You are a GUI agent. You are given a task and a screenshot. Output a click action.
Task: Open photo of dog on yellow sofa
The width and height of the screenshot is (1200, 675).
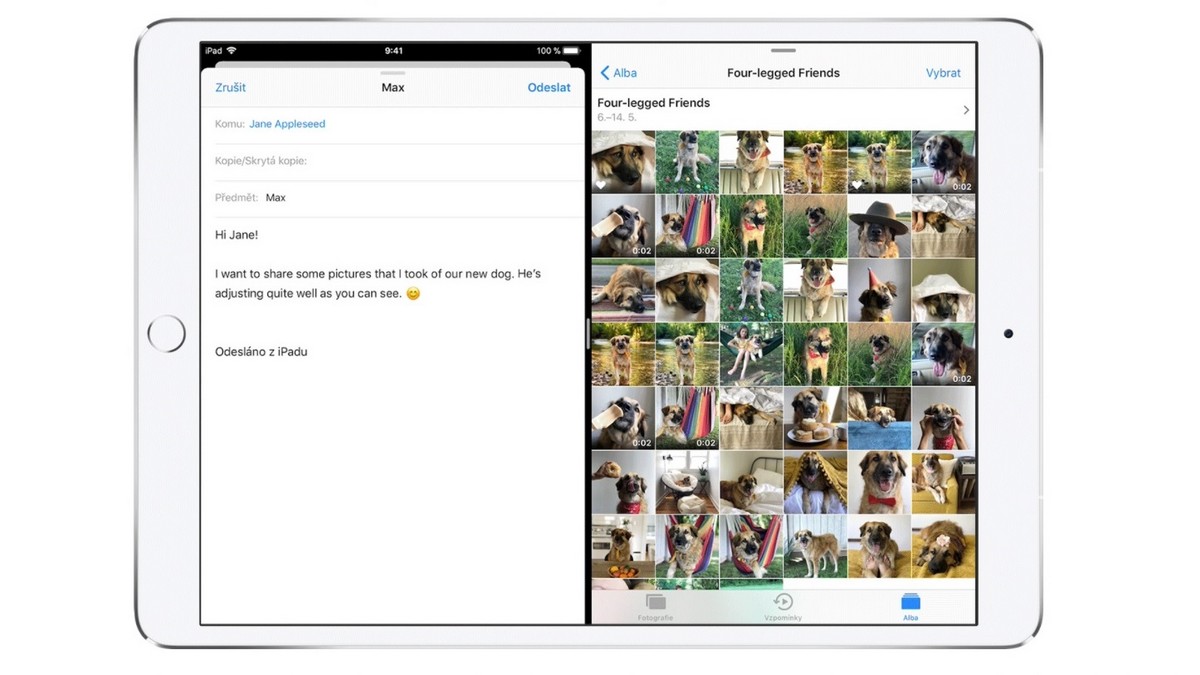(943, 482)
